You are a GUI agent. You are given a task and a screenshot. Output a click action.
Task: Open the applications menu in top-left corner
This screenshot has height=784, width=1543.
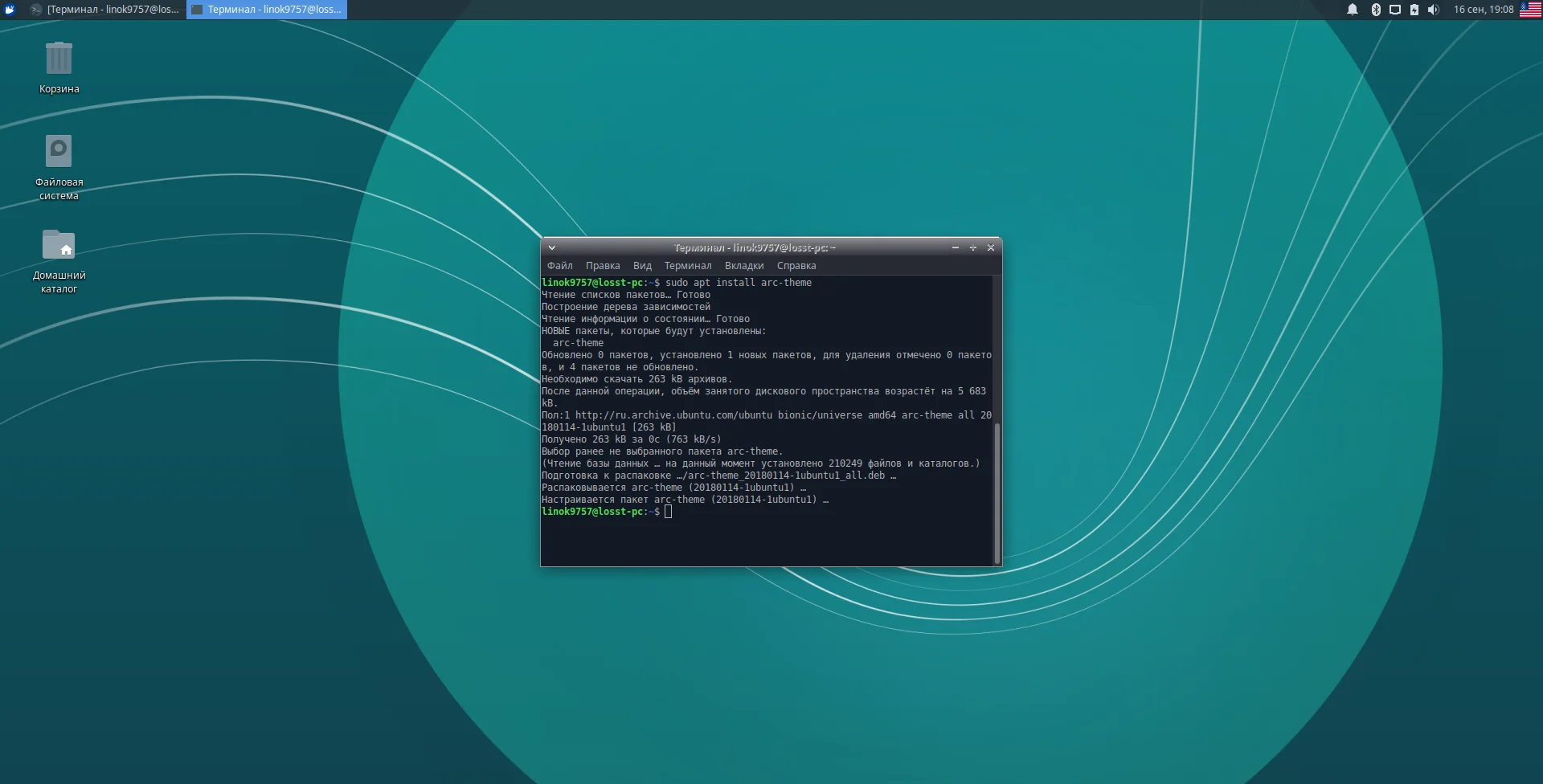[10, 10]
